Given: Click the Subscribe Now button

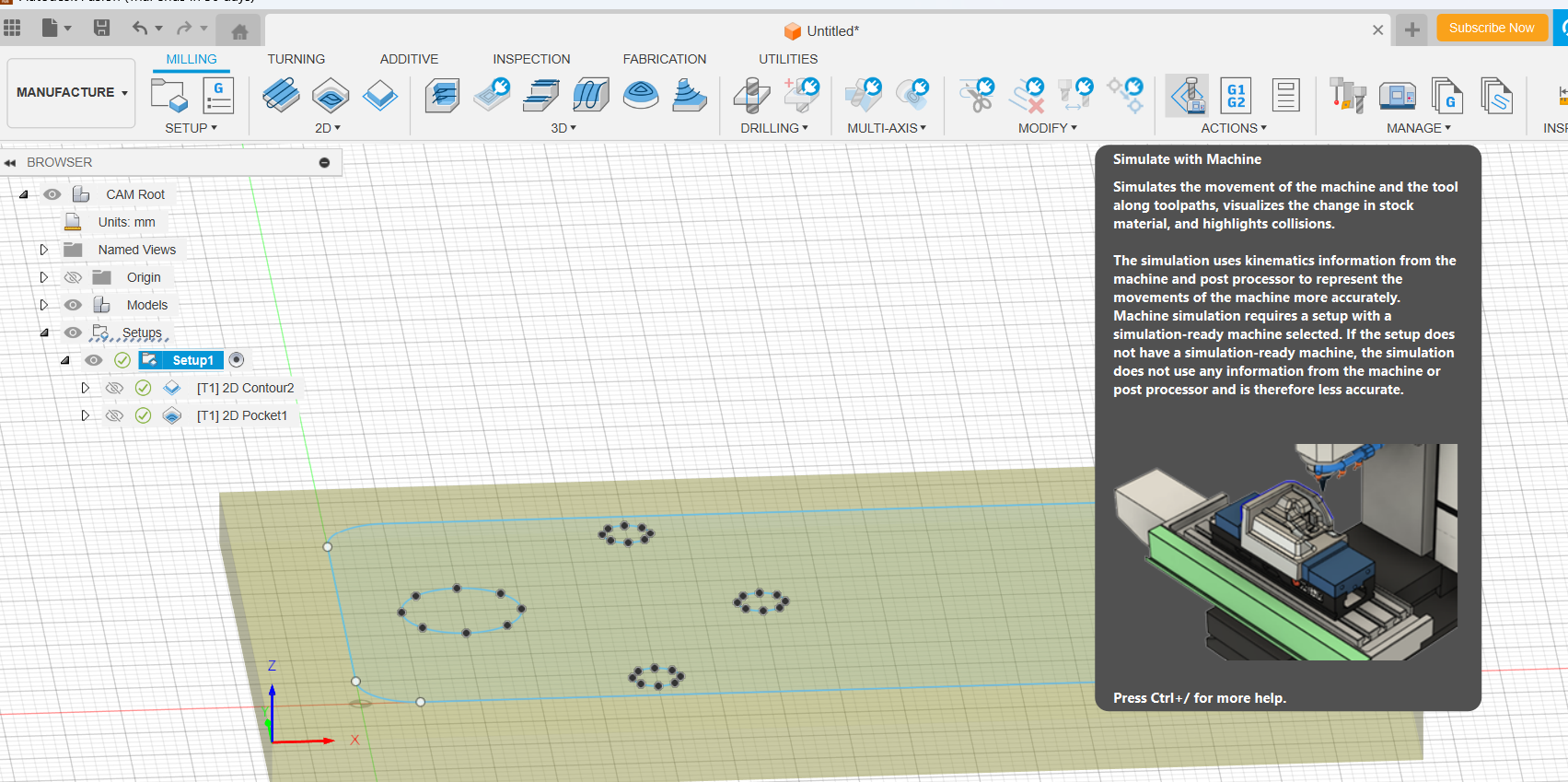Looking at the screenshot, I should (x=1492, y=28).
